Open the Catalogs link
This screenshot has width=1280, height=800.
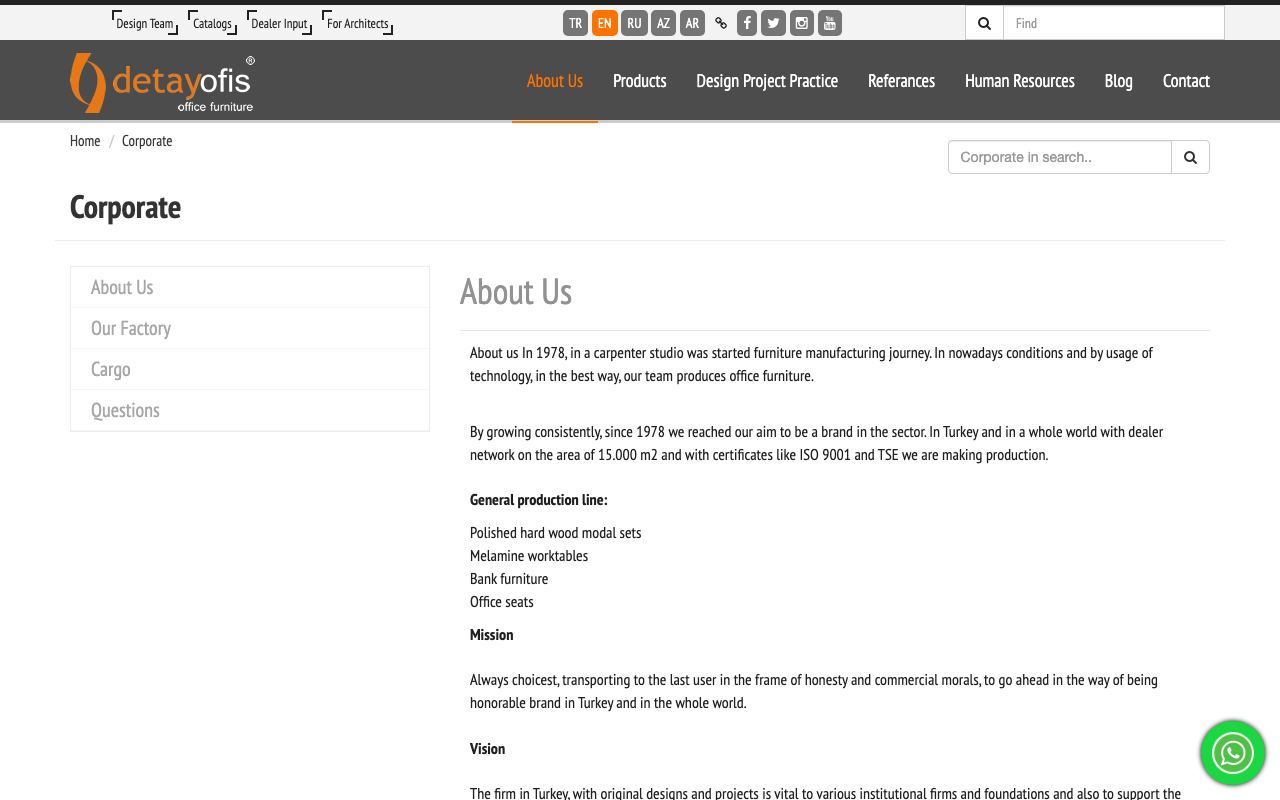pyautogui.click(x=212, y=23)
